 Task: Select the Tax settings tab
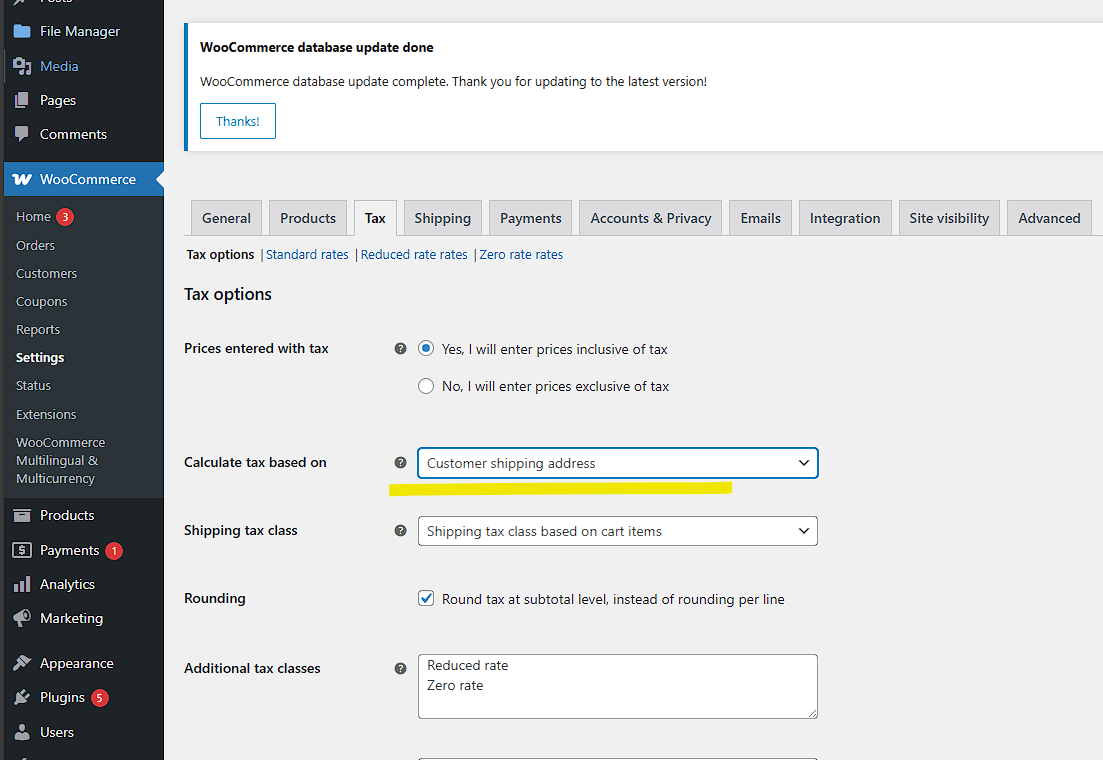[375, 218]
